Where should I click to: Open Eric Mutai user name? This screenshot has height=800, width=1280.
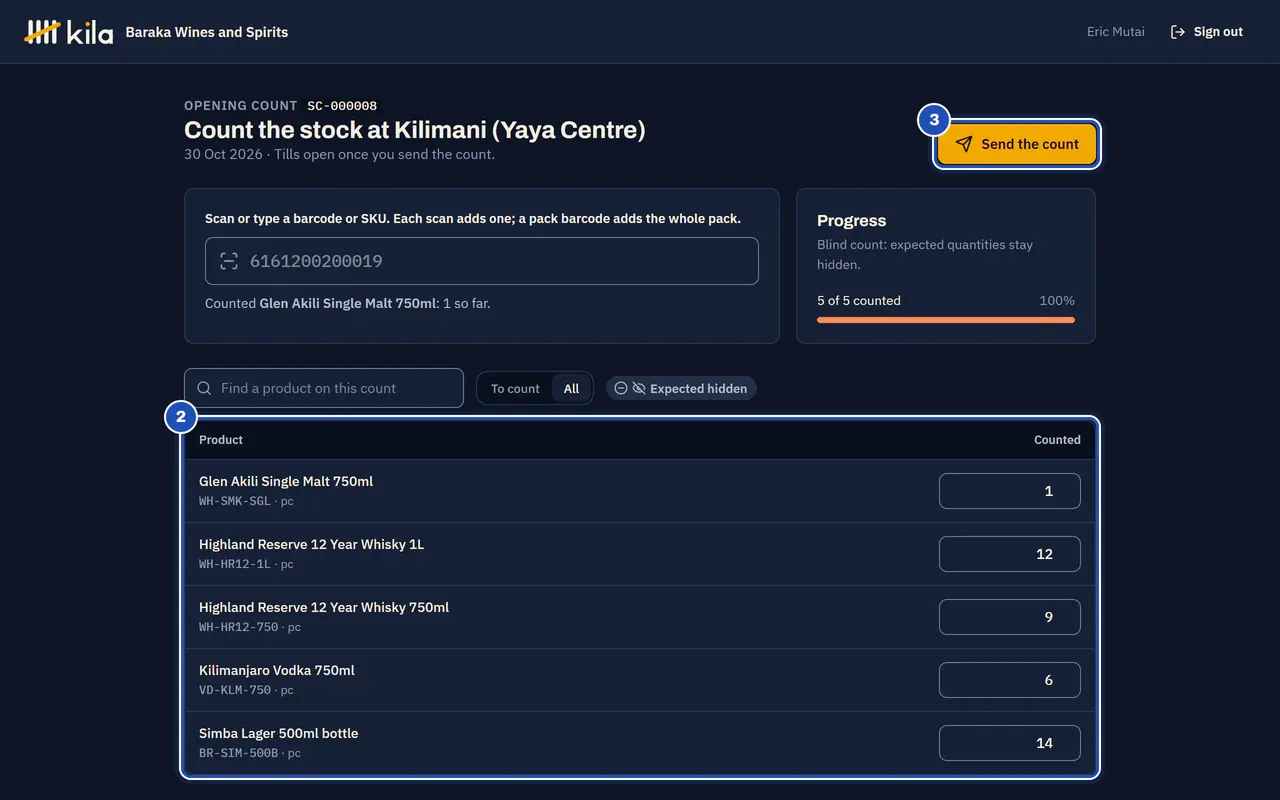1115,32
